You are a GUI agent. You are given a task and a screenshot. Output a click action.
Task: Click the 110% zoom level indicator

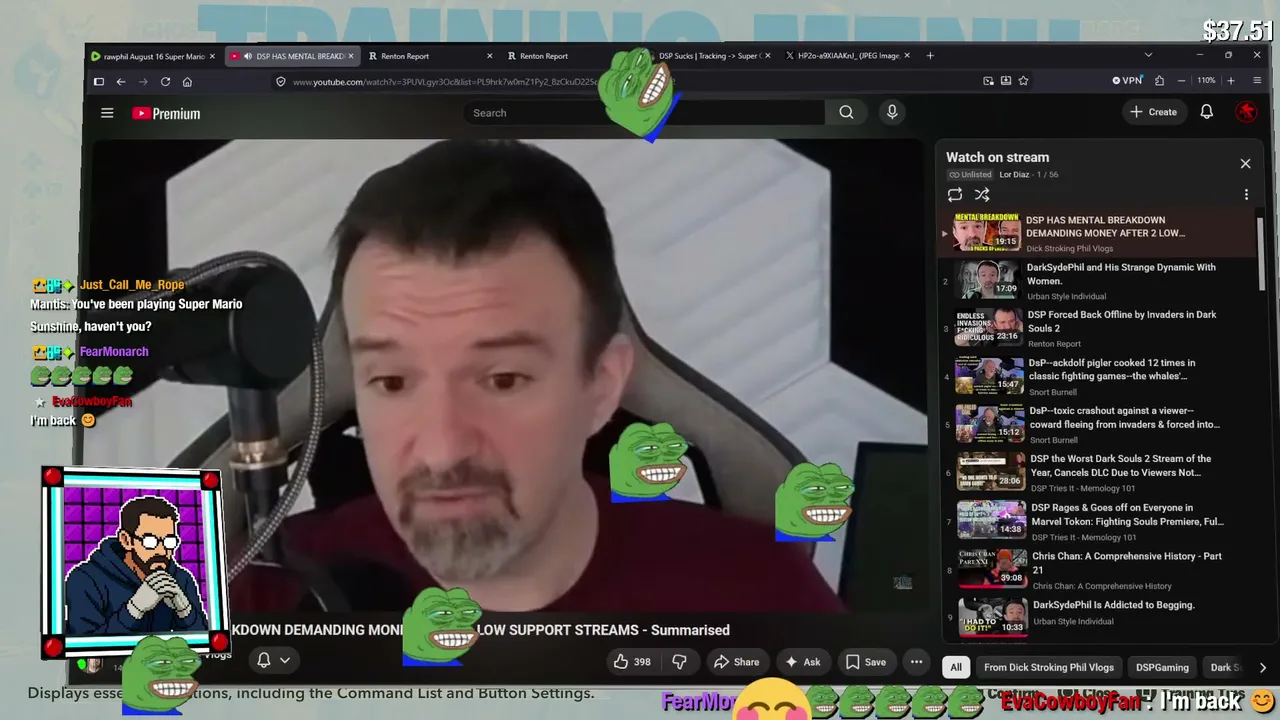pos(1206,81)
